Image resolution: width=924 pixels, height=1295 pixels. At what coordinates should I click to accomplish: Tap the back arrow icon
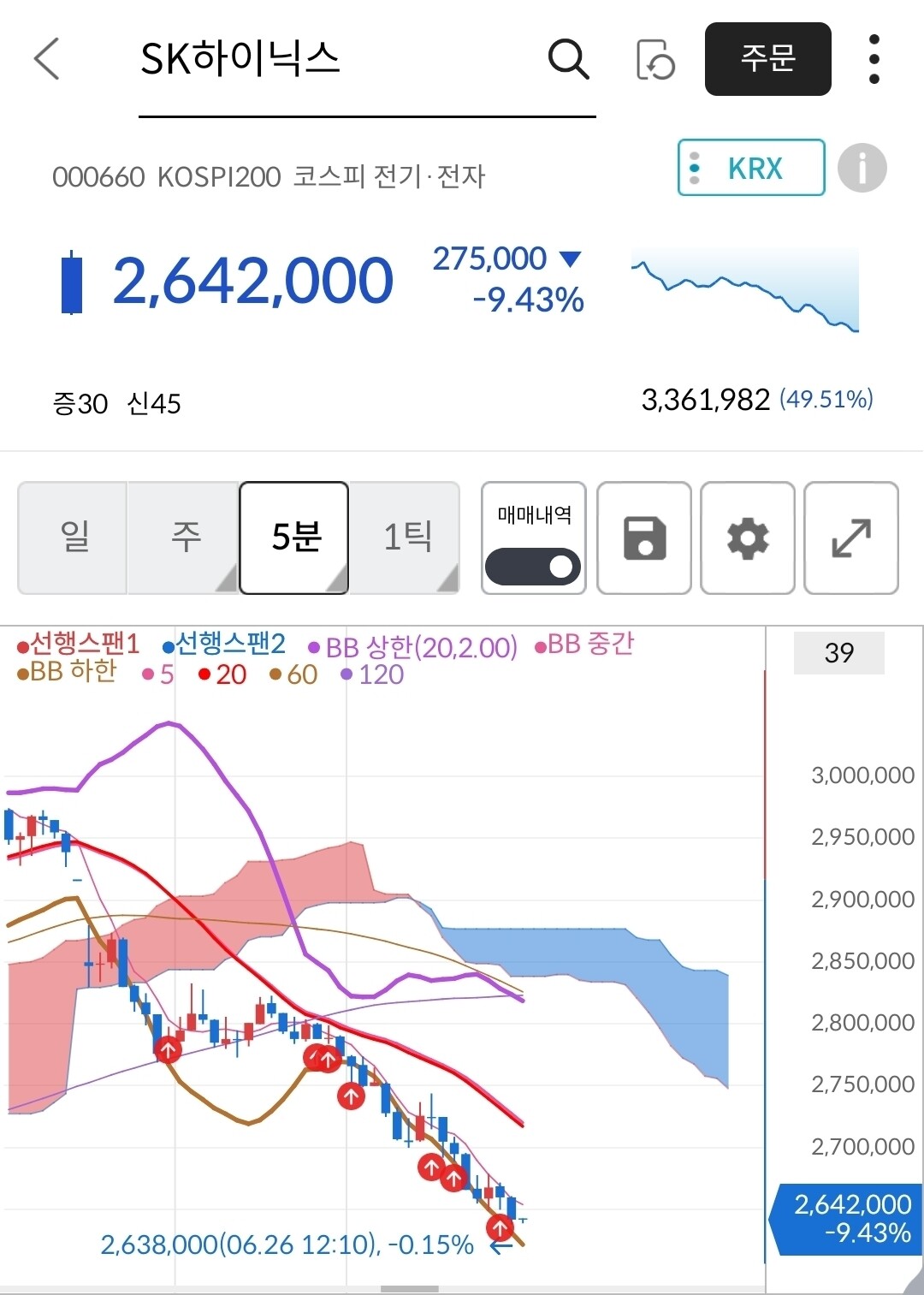coord(47,59)
